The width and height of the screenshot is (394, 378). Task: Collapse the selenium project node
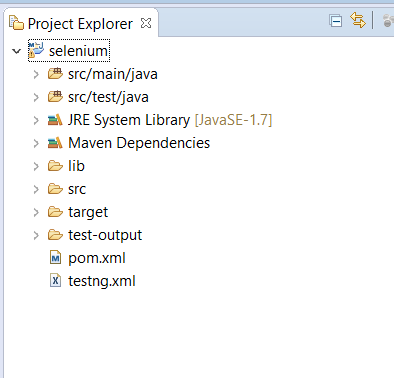(16, 51)
